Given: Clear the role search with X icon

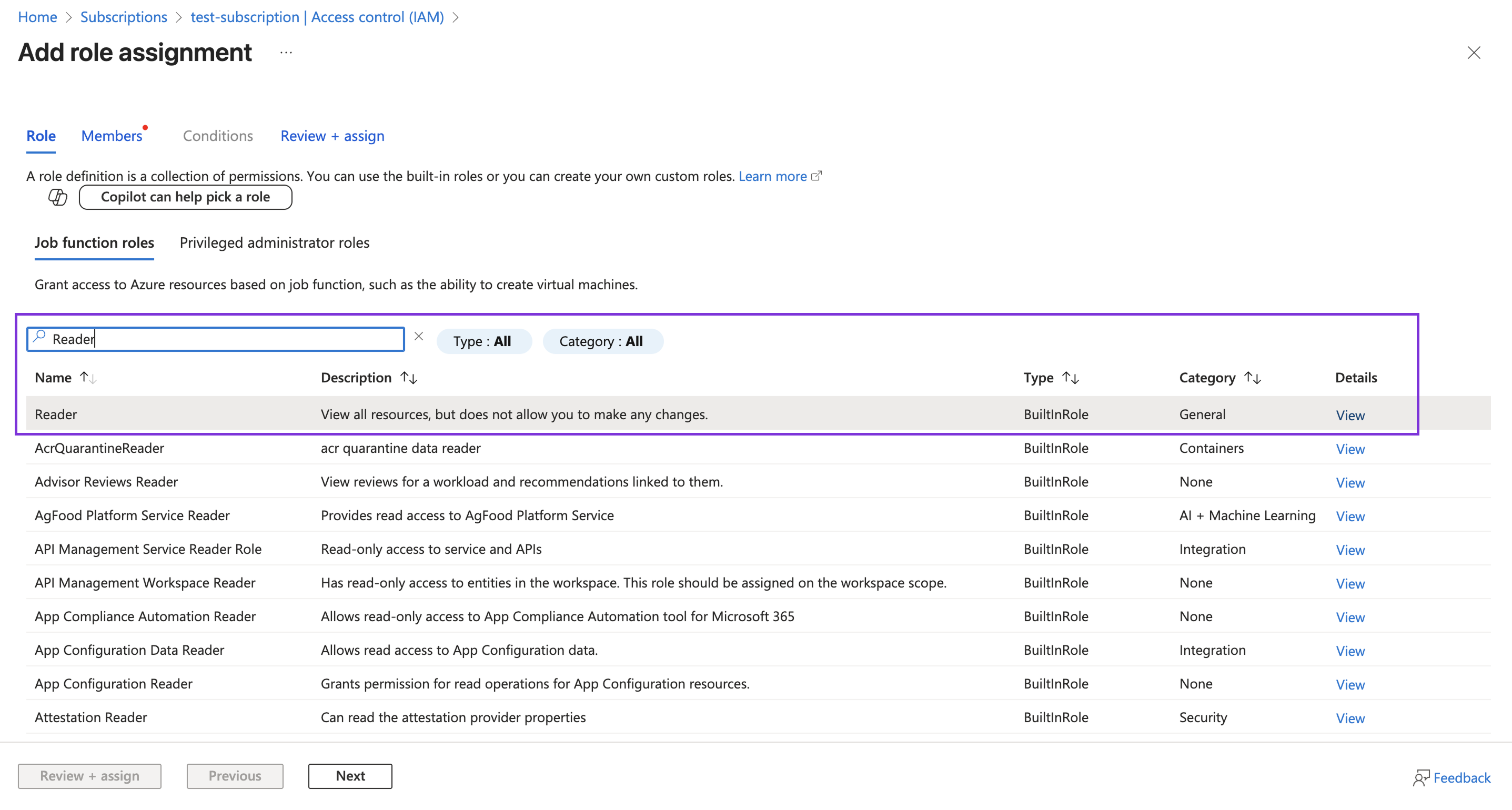Looking at the screenshot, I should (x=418, y=336).
